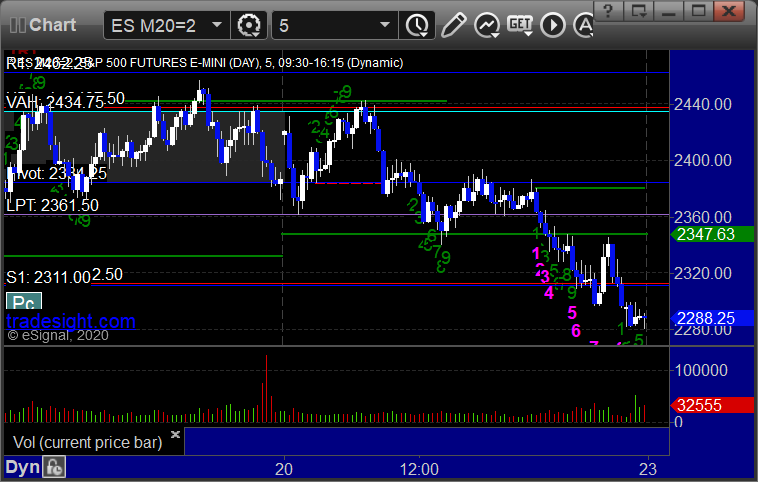
Task: Close the volume study pane with X
Action: (175, 434)
